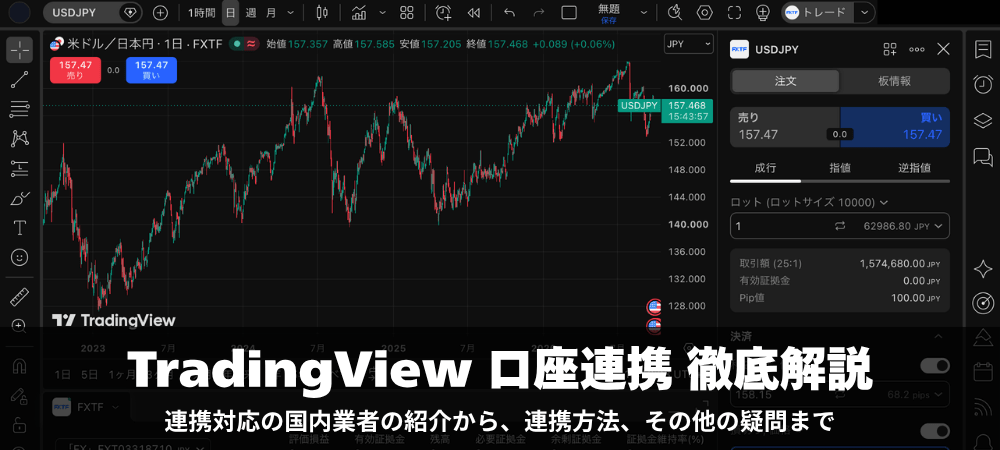Undo the last chart action
This screenshot has width=1000, height=450.
509,12
